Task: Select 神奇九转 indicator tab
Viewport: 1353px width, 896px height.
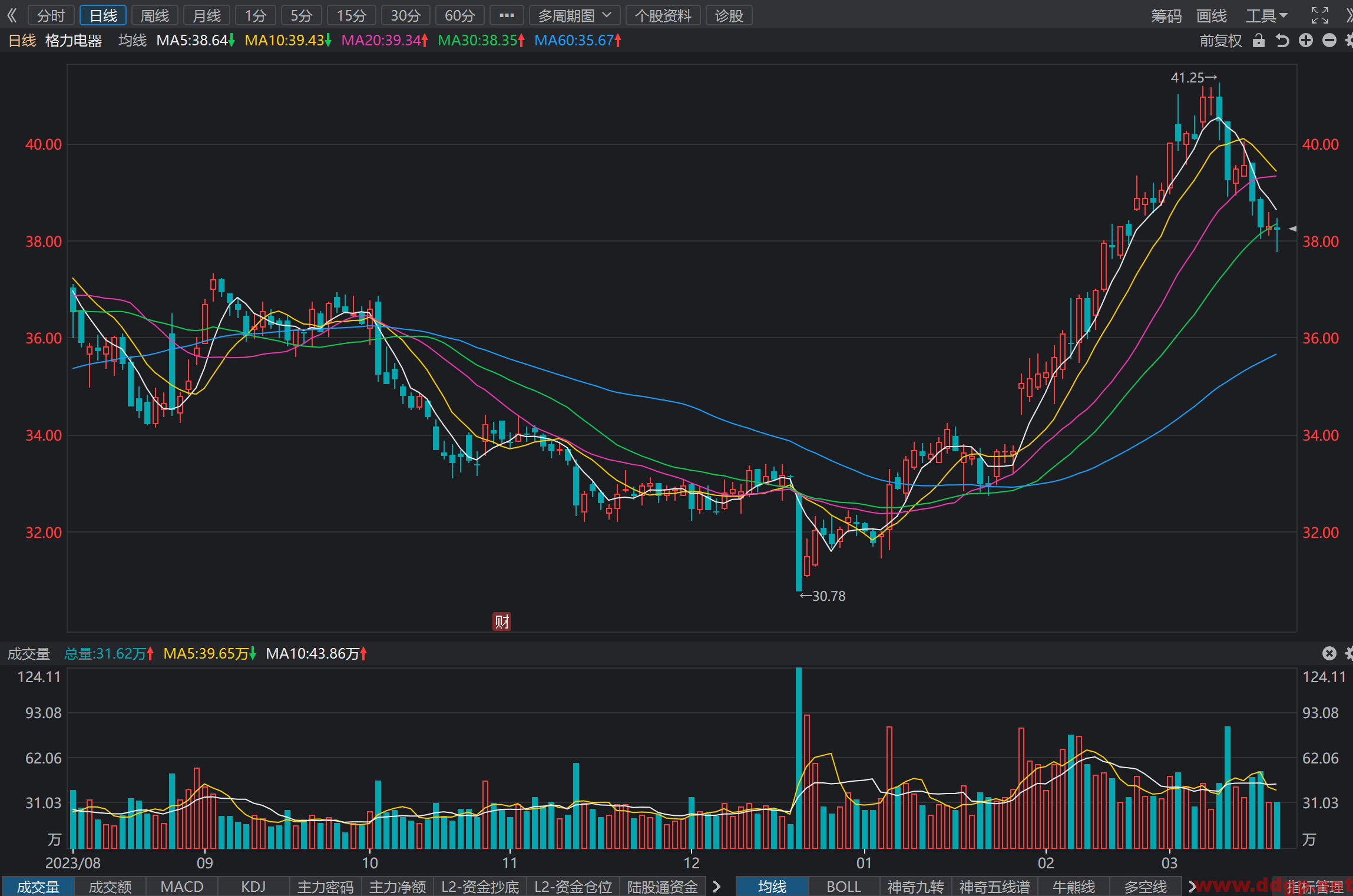Action: 916,887
